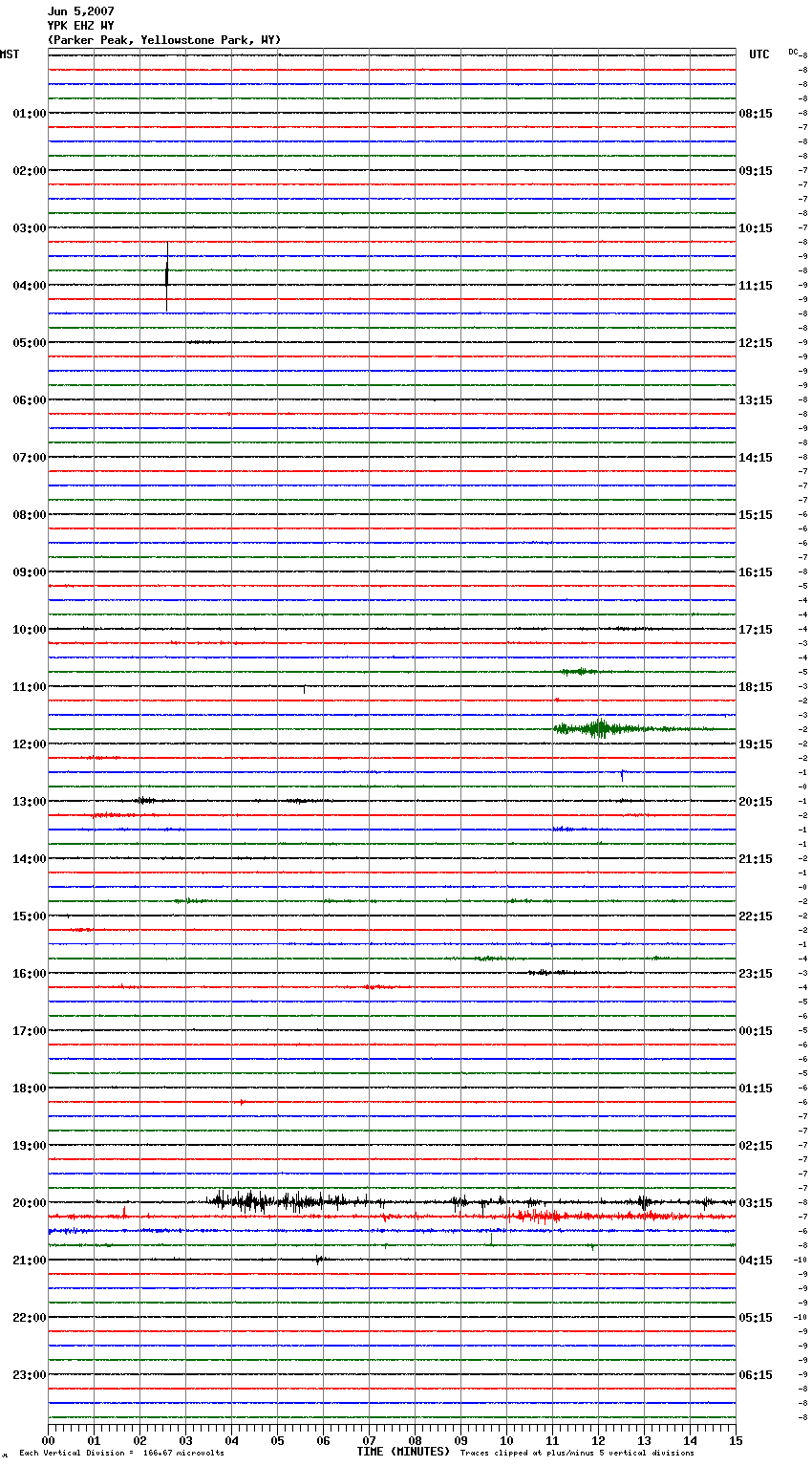Image resolution: width=812 pixels, height=1466 pixels.
Task: Click the '15' minute mark on bottom axis
Action: (736, 1440)
